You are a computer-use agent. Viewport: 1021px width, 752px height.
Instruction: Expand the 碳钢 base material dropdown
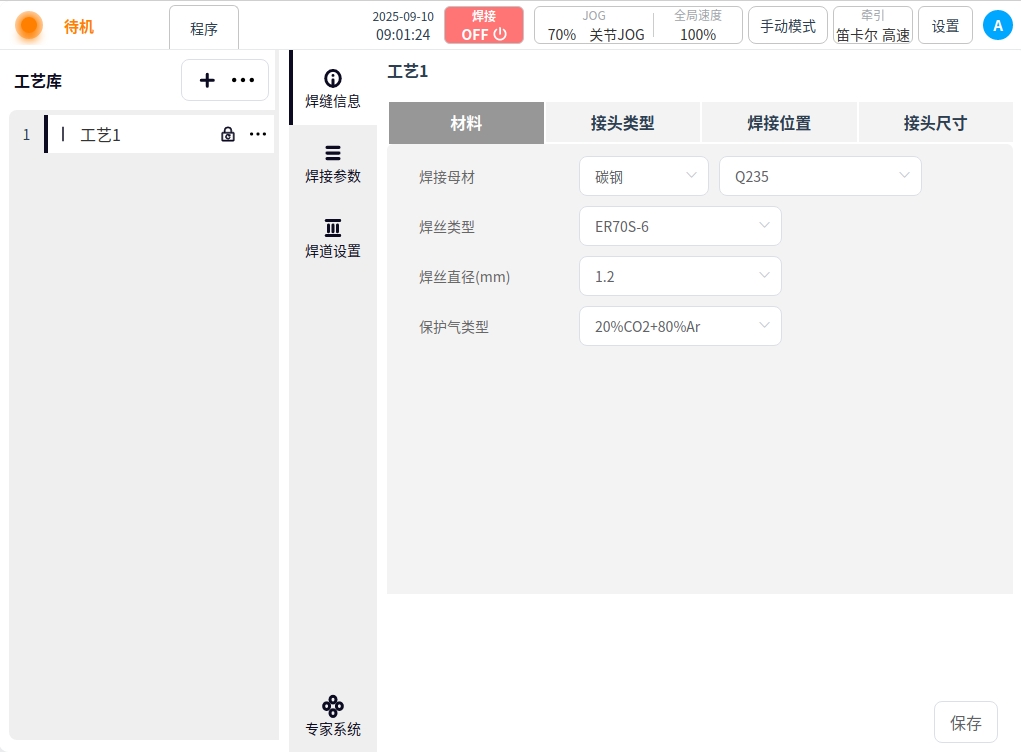tap(643, 176)
